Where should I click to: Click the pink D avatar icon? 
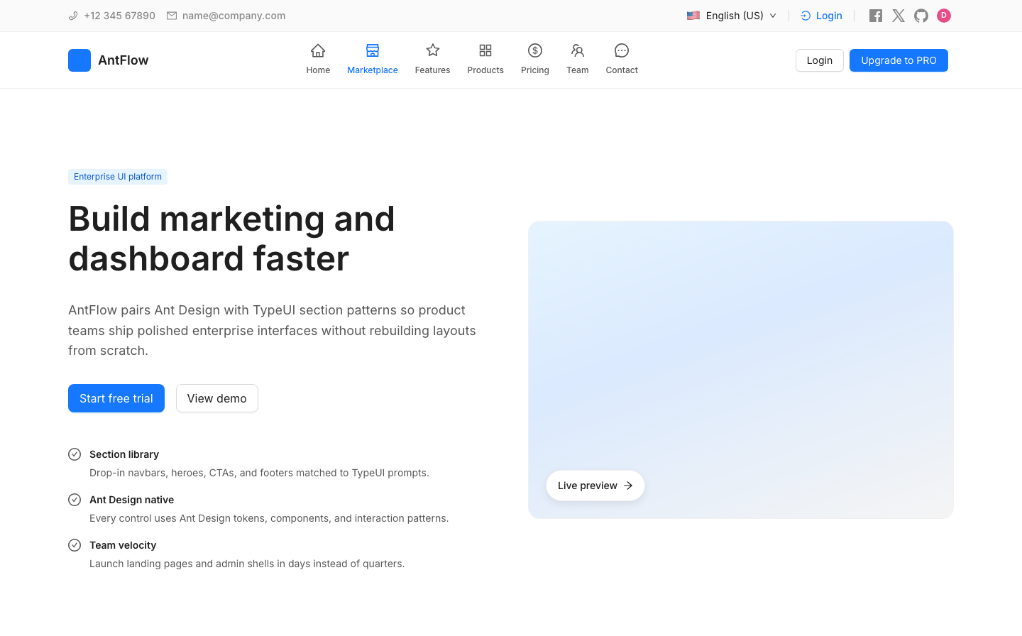[944, 16]
